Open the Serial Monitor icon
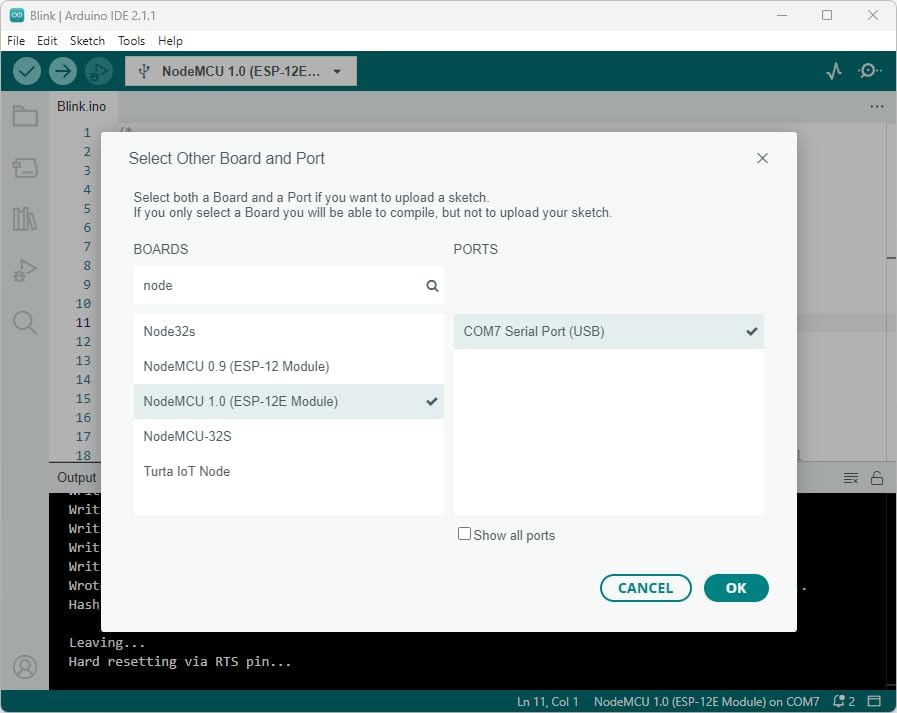Viewport: 897px width, 713px height. pos(870,71)
